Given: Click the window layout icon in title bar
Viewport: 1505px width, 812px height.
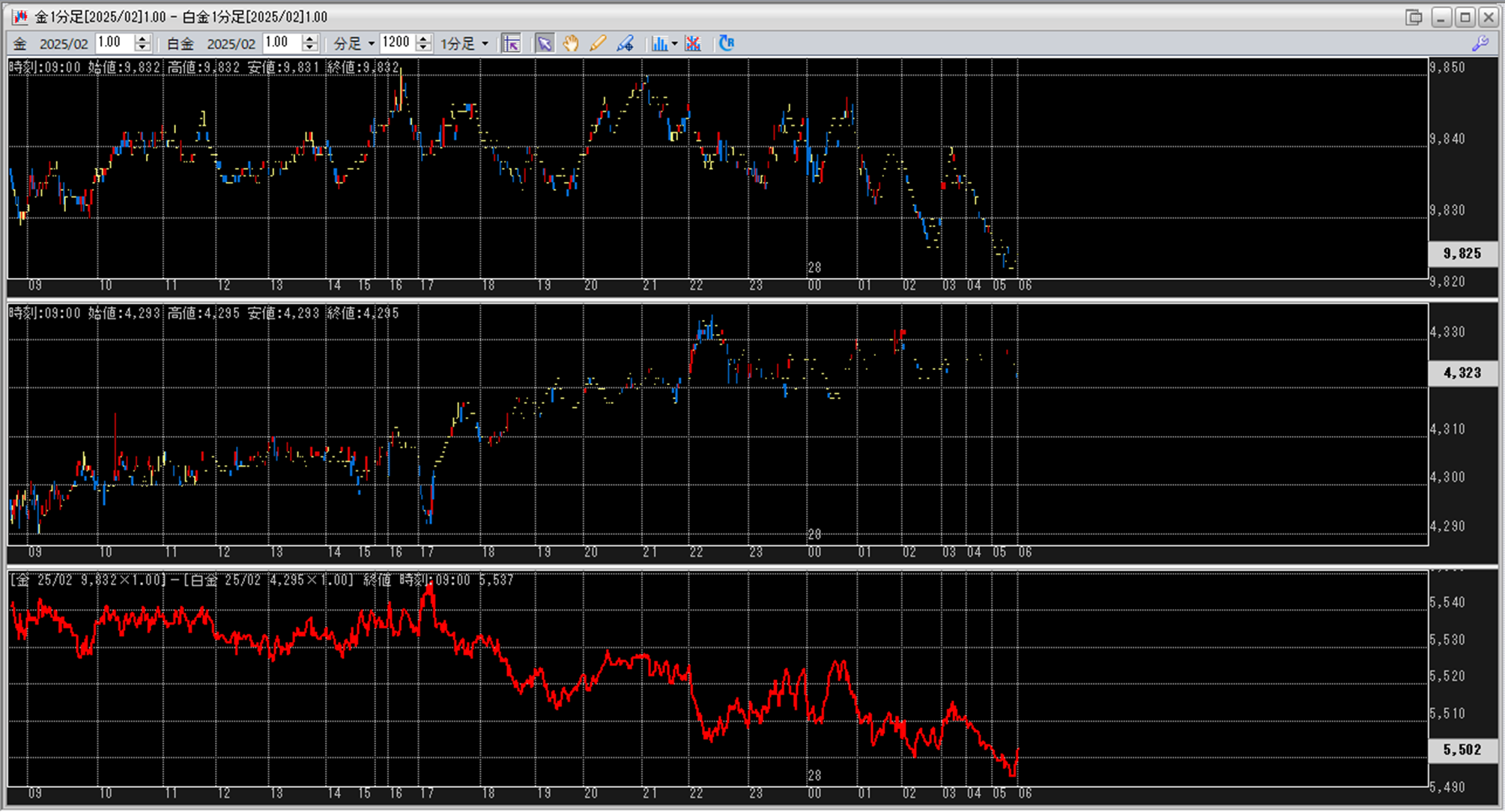Looking at the screenshot, I should (x=1414, y=16).
